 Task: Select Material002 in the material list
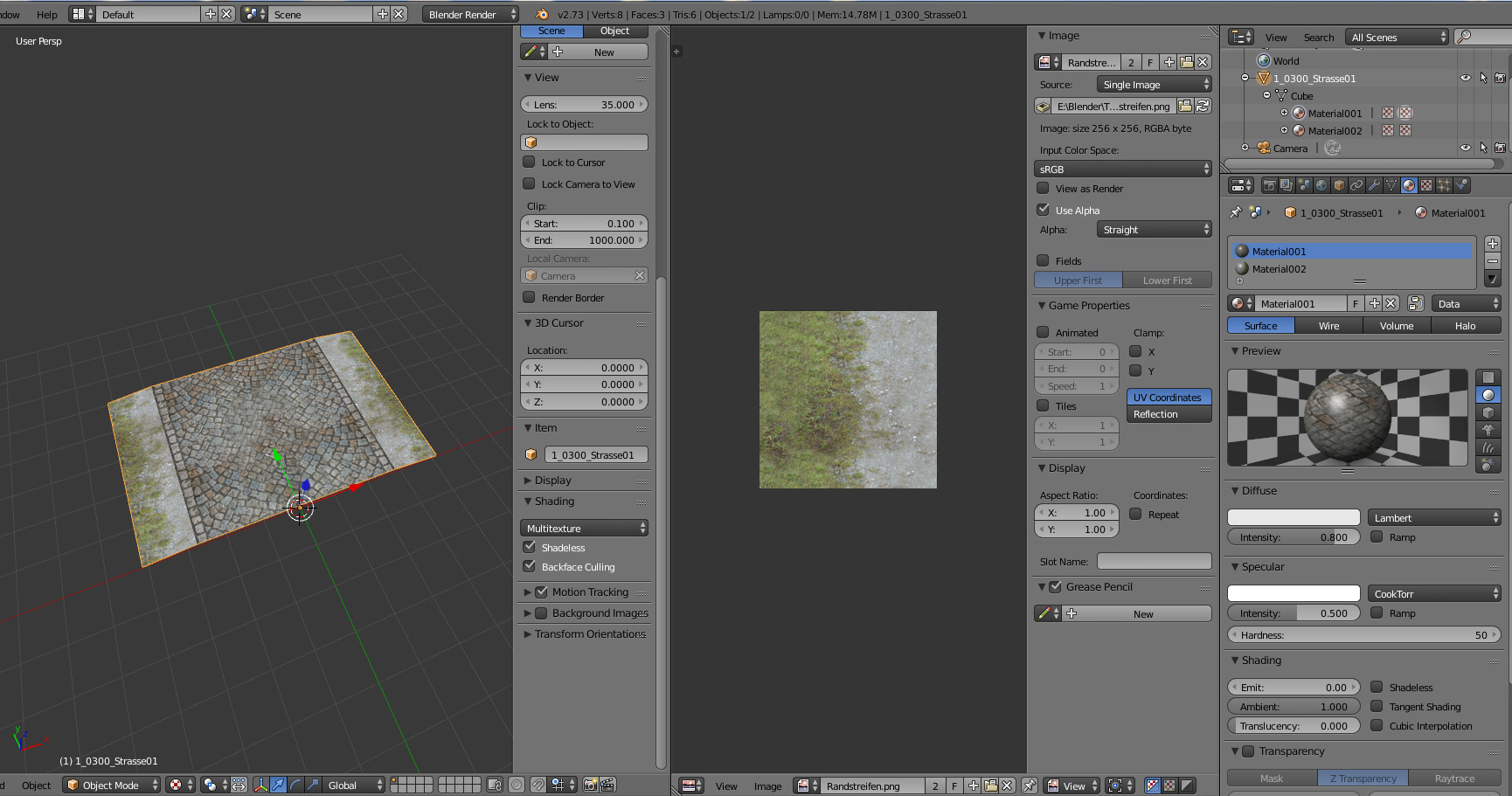tap(1279, 269)
